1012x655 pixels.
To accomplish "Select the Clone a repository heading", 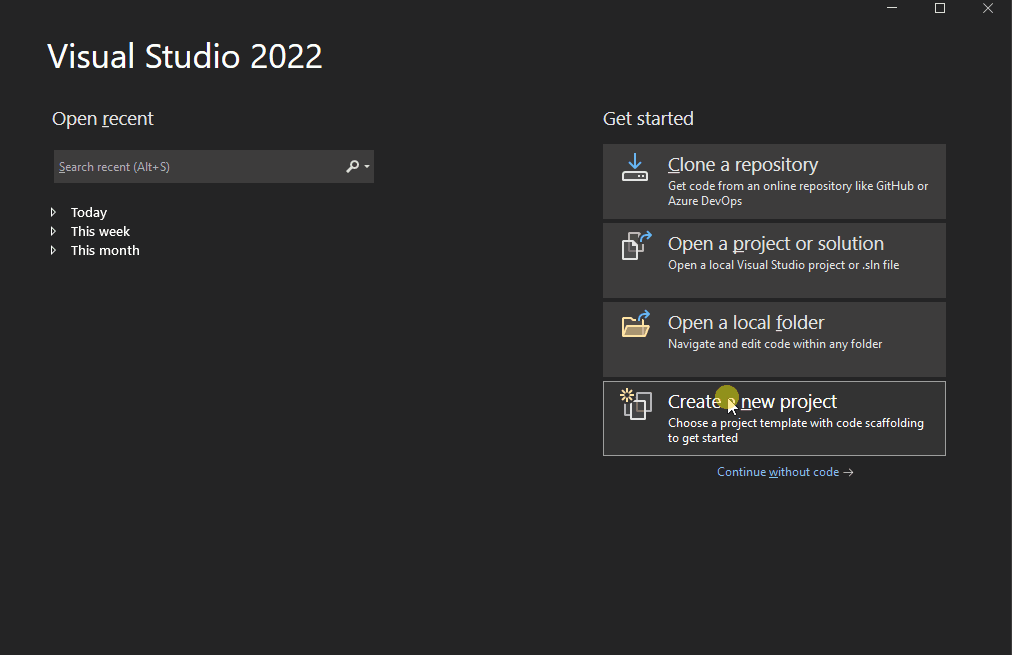I will (x=743, y=165).
